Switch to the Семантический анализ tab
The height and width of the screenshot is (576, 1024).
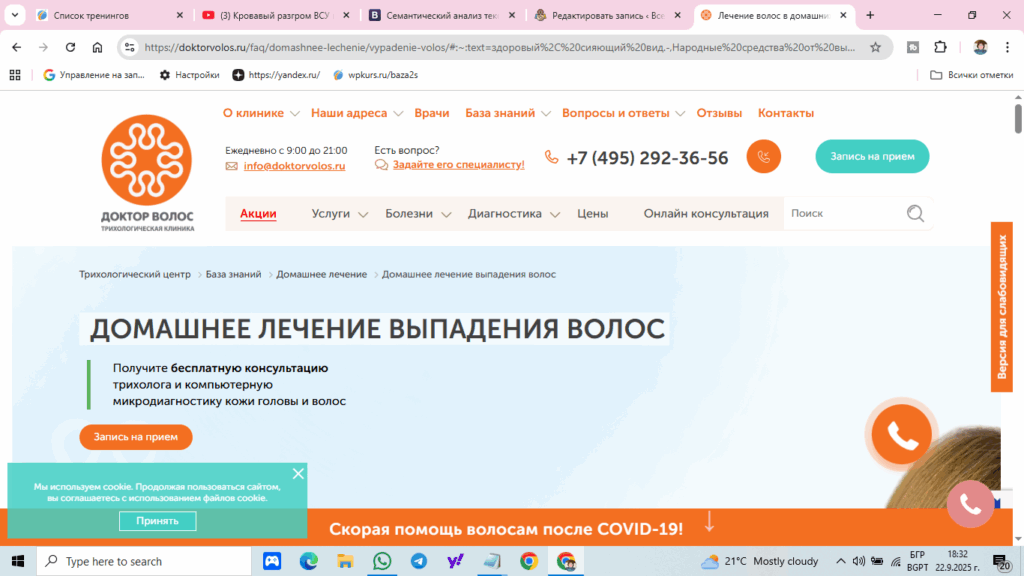[442, 15]
